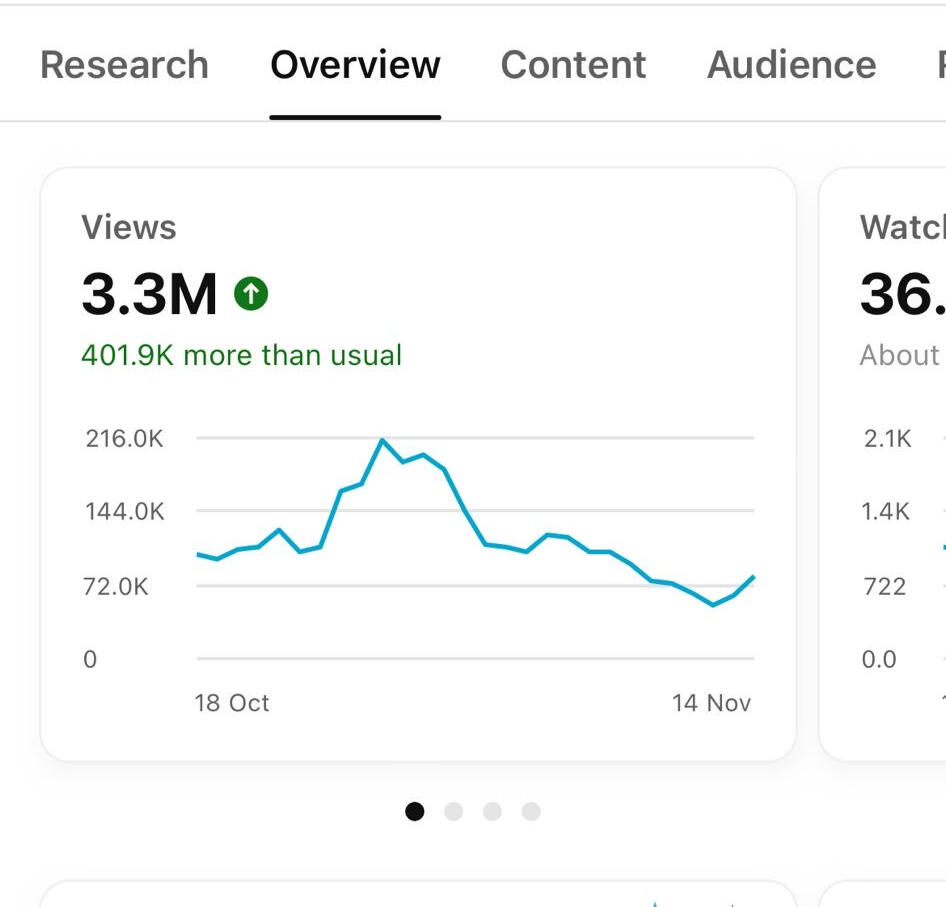
Task: Click the 3.3M views total
Action: point(150,294)
